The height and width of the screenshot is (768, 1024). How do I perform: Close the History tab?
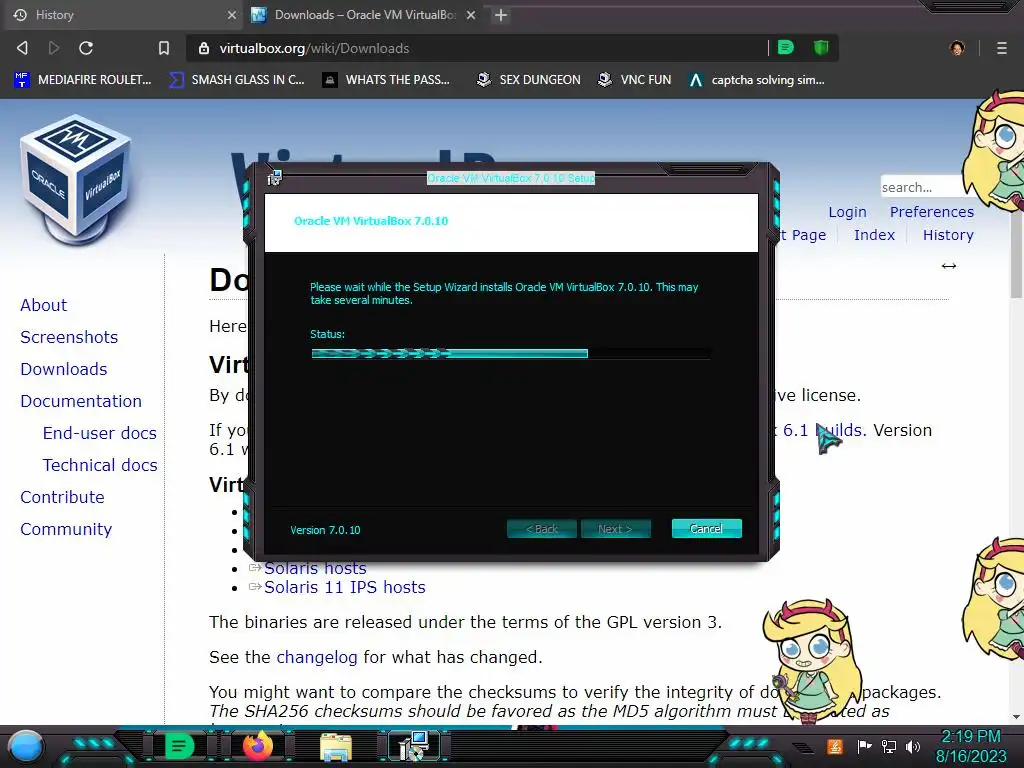231,14
